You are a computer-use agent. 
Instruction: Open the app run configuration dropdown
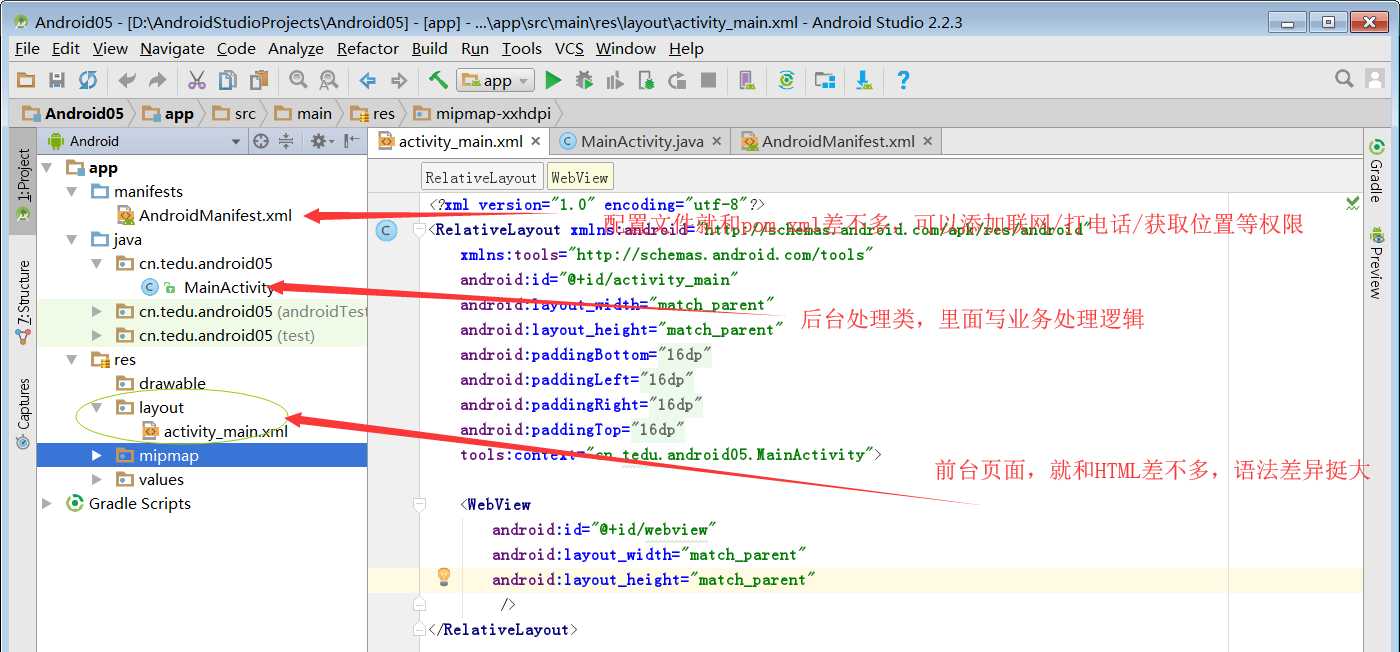(x=495, y=81)
